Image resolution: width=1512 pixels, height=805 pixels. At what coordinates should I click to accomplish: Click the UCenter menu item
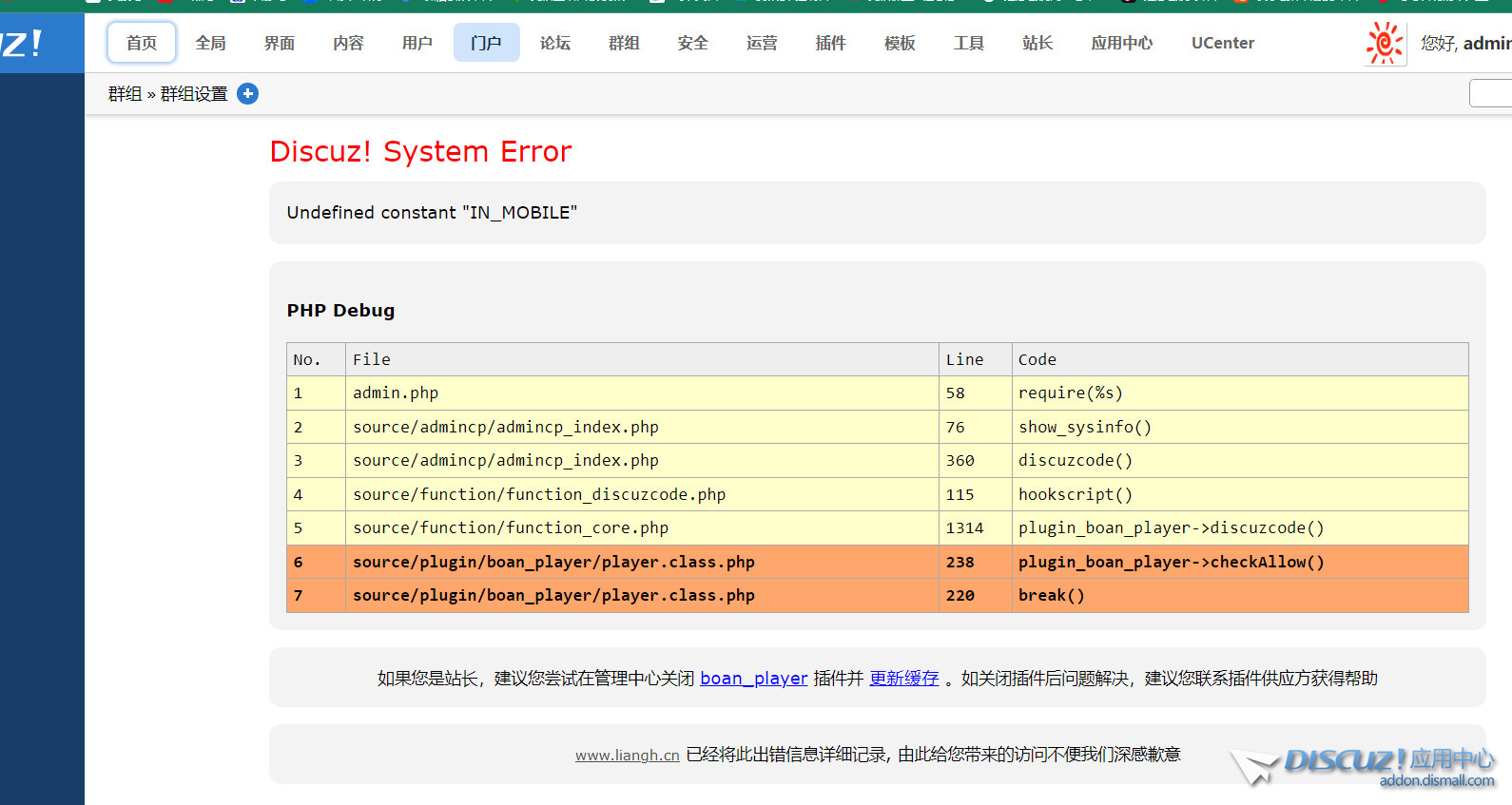1222,43
